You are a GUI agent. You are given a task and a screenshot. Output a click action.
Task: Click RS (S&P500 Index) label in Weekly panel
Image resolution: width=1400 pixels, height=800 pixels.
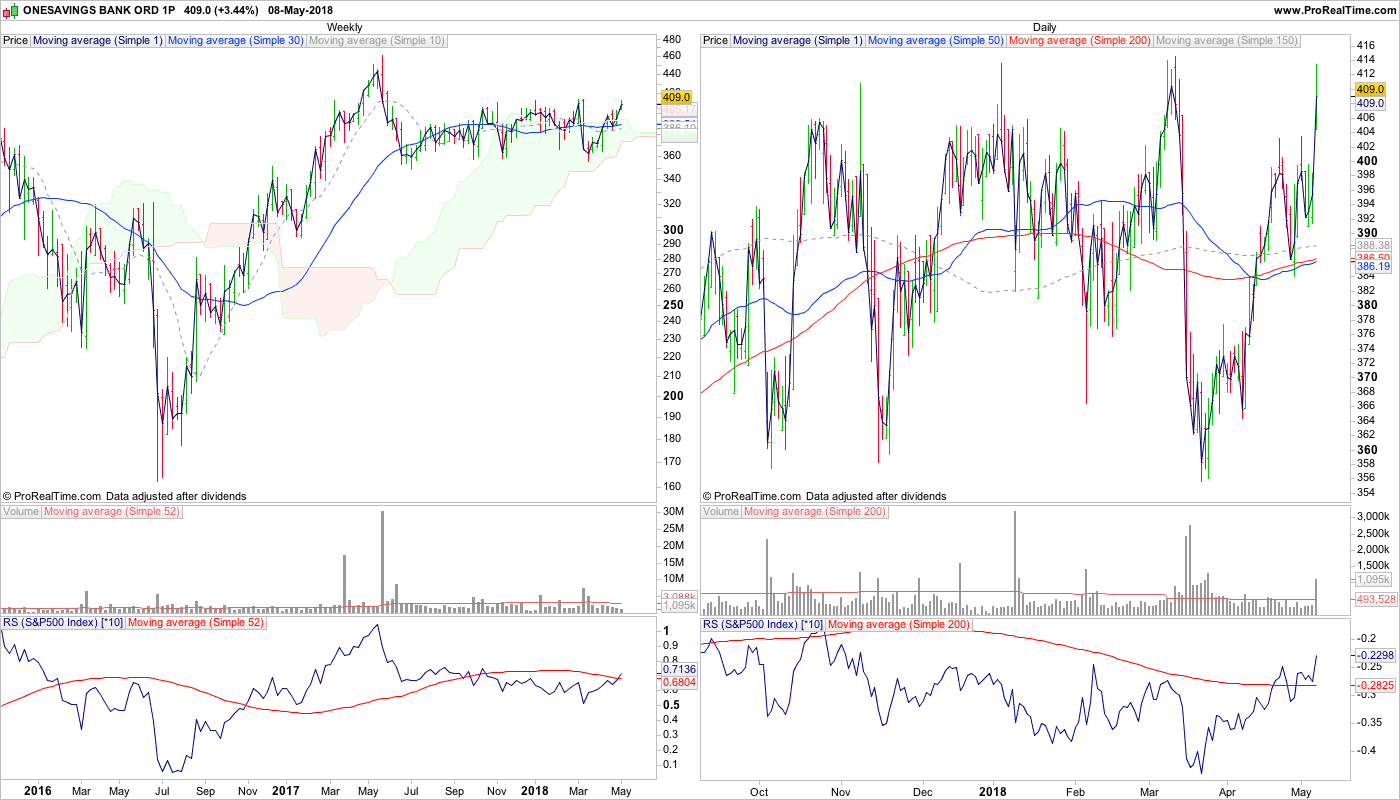63,623
